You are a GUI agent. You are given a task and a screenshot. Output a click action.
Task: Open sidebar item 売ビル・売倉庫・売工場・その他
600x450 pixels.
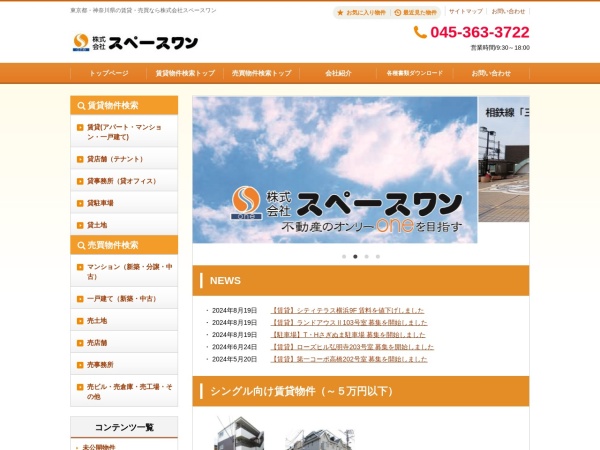(124, 391)
